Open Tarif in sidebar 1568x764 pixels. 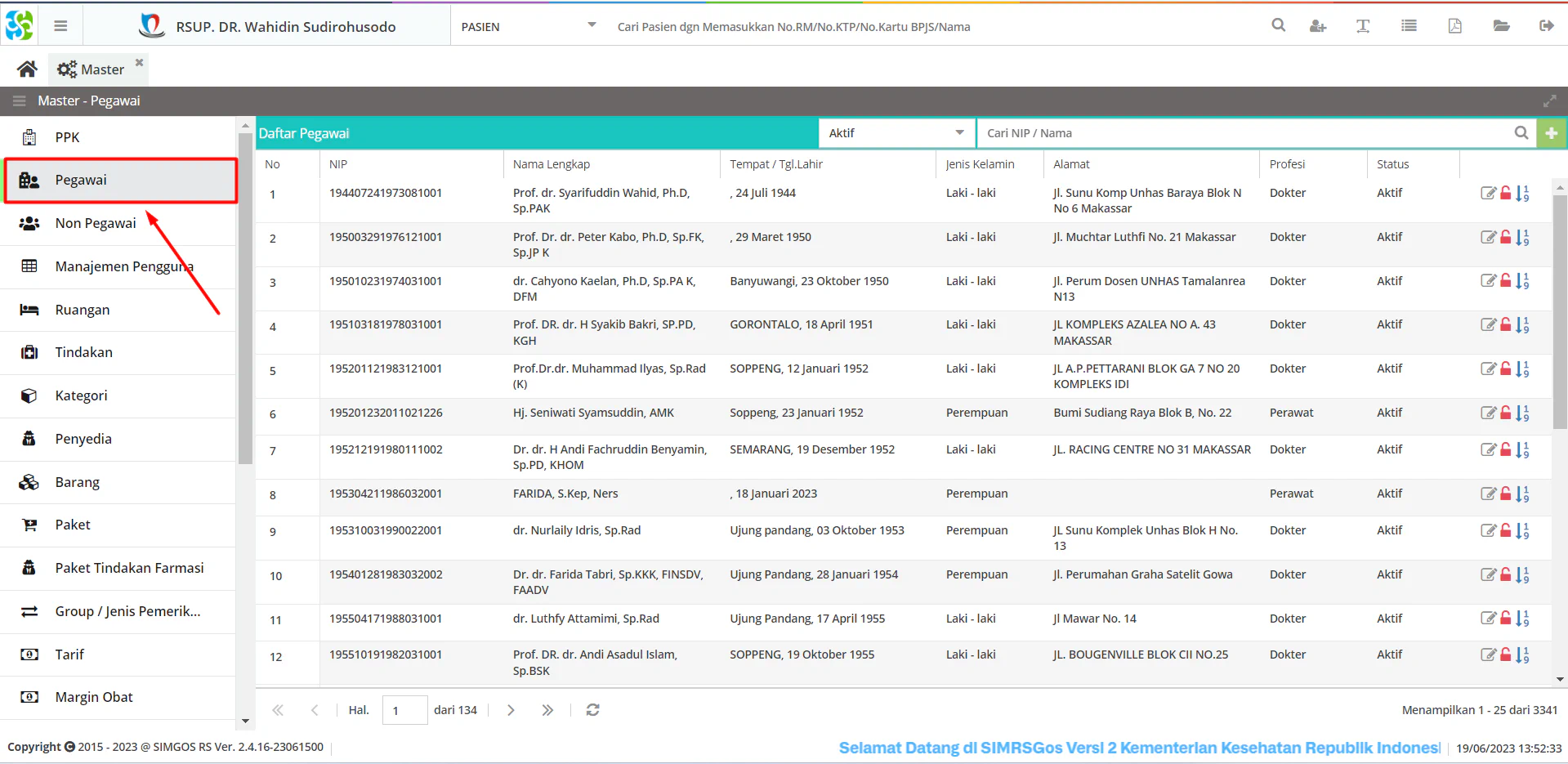[x=118, y=655]
